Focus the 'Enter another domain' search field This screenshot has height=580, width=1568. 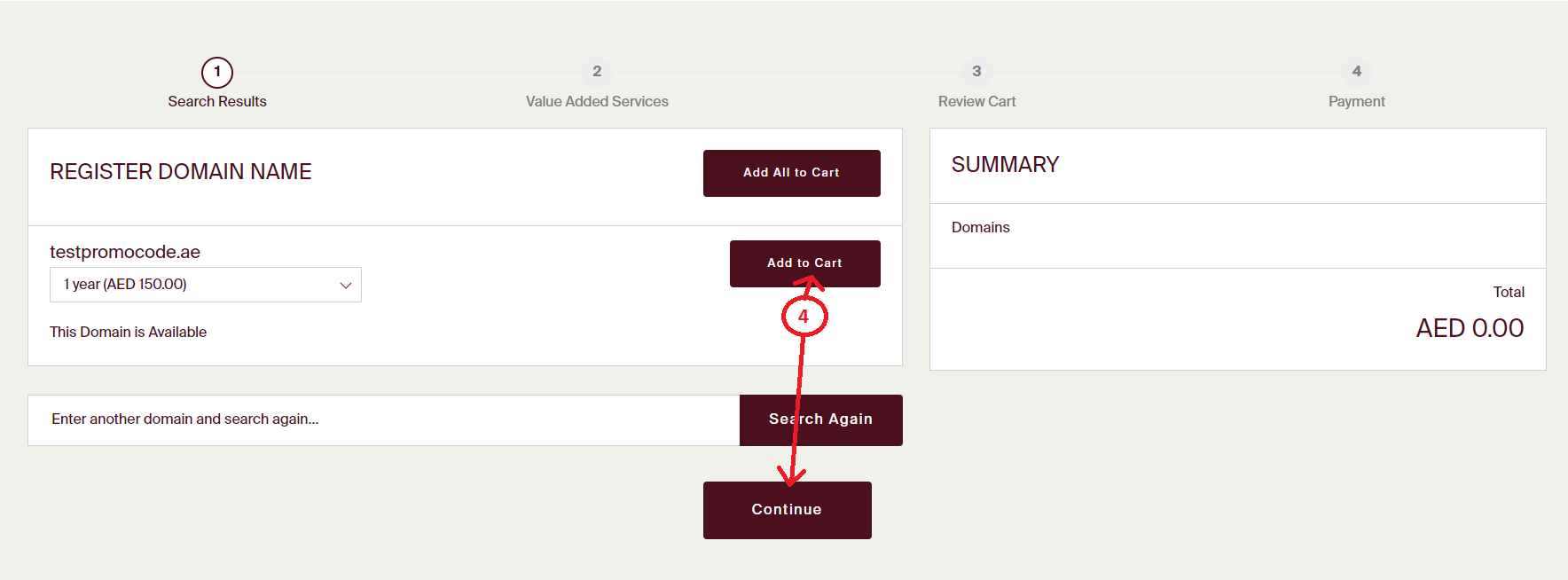(x=383, y=419)
